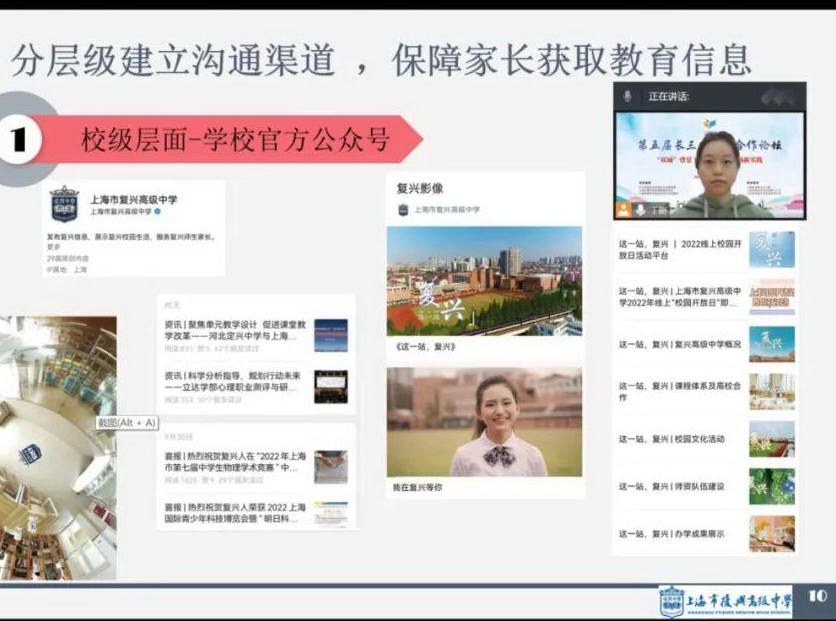Viewport: 836px width, 621px height.
Task: Click the 我在复兴等你 student video thumbnail
Action: [484, 422]
